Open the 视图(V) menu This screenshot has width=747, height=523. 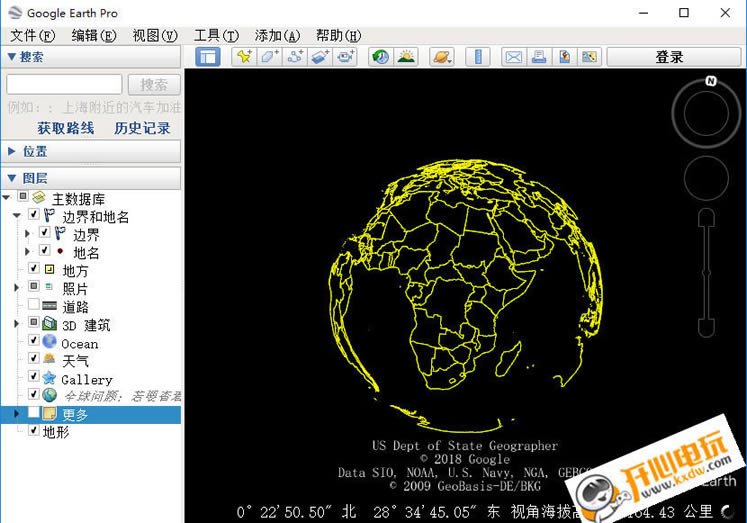click(x=154, y=35)
